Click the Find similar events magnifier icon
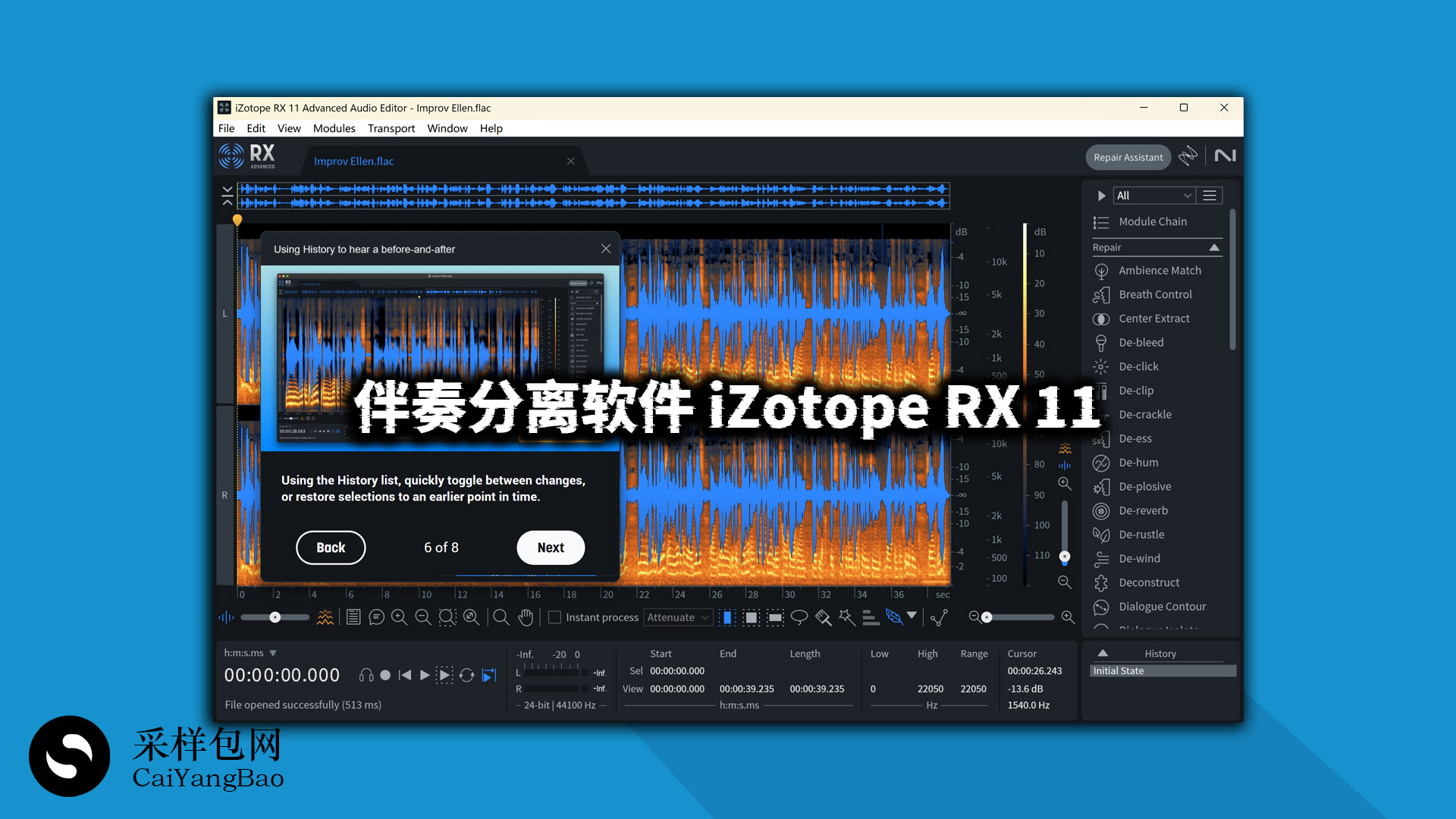This screenshot has height=819, width=1456. point(500,617)
